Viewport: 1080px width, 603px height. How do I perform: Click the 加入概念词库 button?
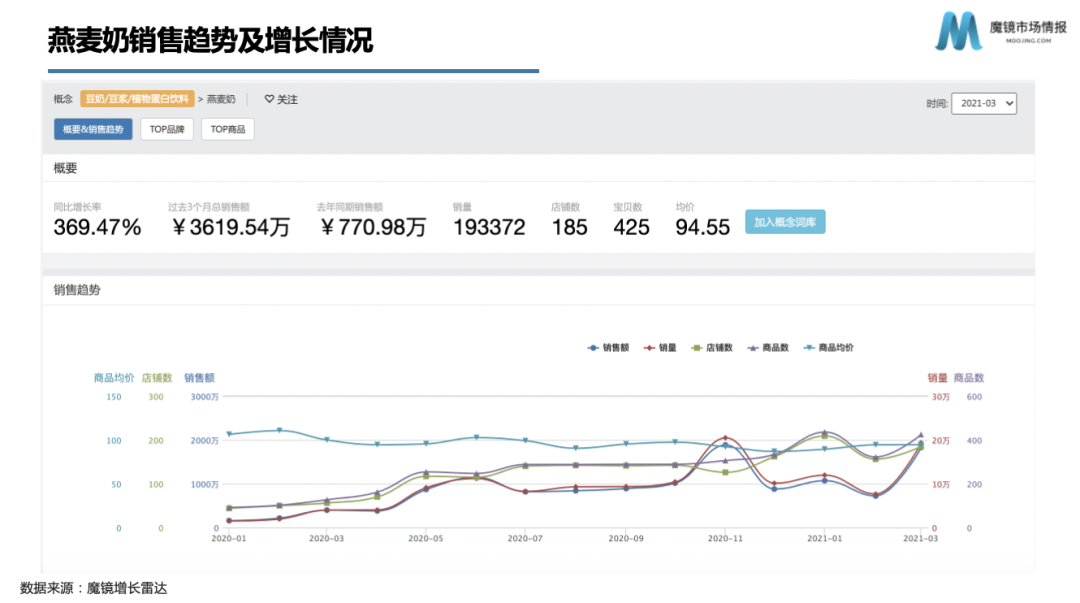[785, 222]
